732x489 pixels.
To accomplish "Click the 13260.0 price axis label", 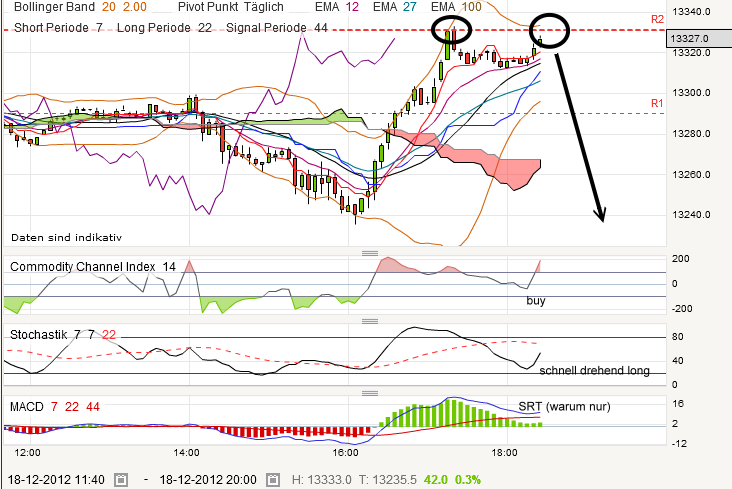I will (691, 175).
